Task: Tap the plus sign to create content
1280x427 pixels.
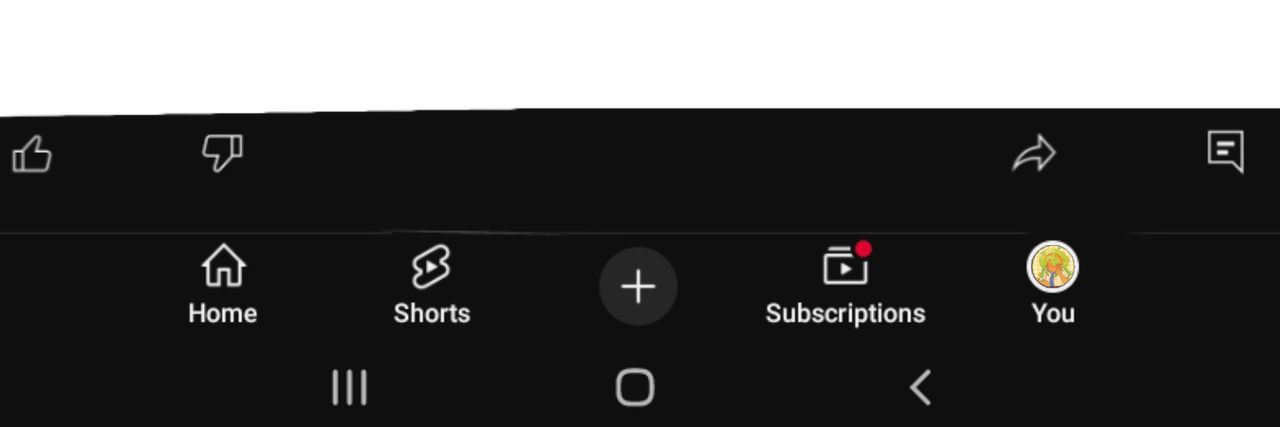Action: point(638,287)
